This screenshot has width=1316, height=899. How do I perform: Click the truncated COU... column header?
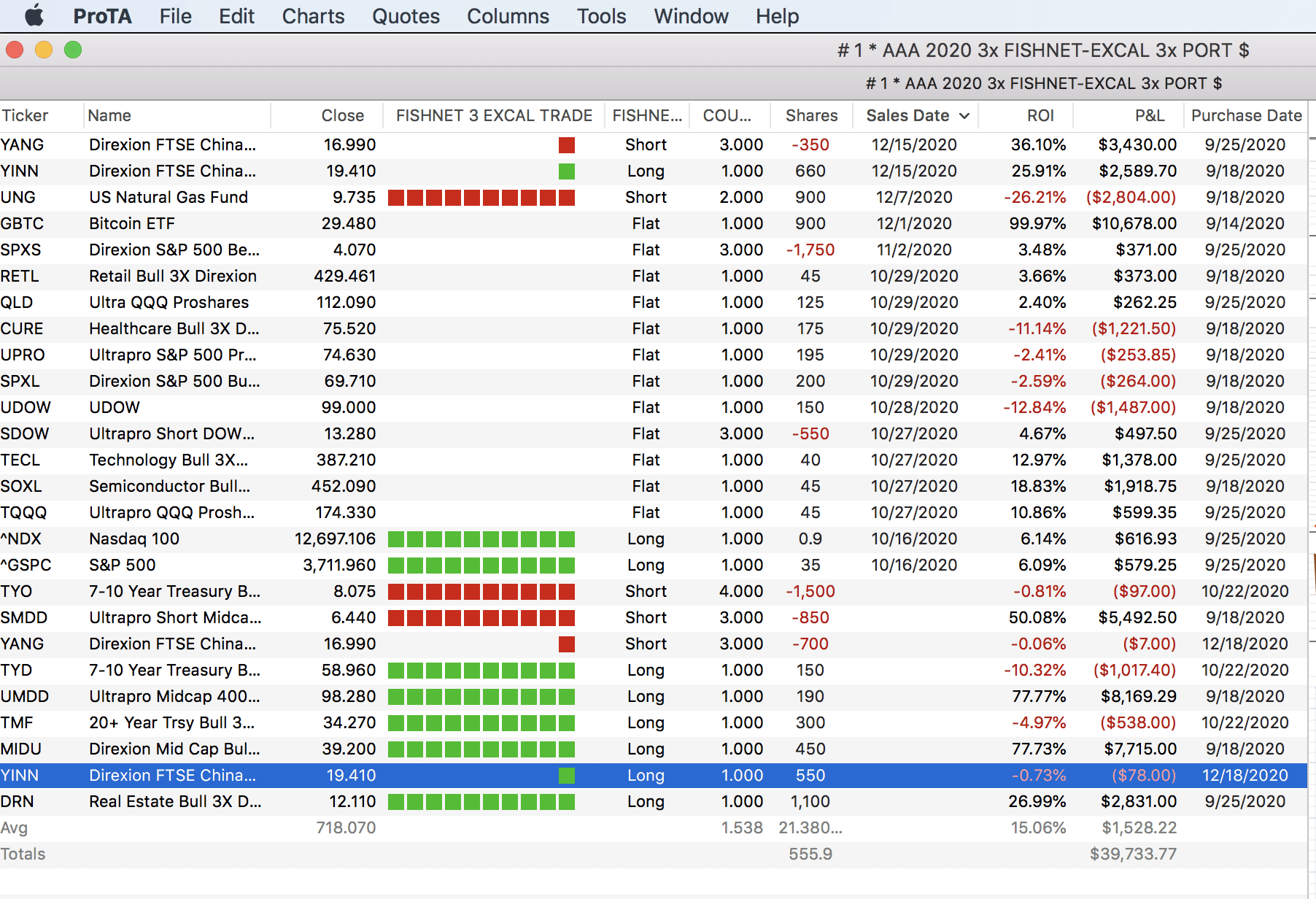pos(727,115)
